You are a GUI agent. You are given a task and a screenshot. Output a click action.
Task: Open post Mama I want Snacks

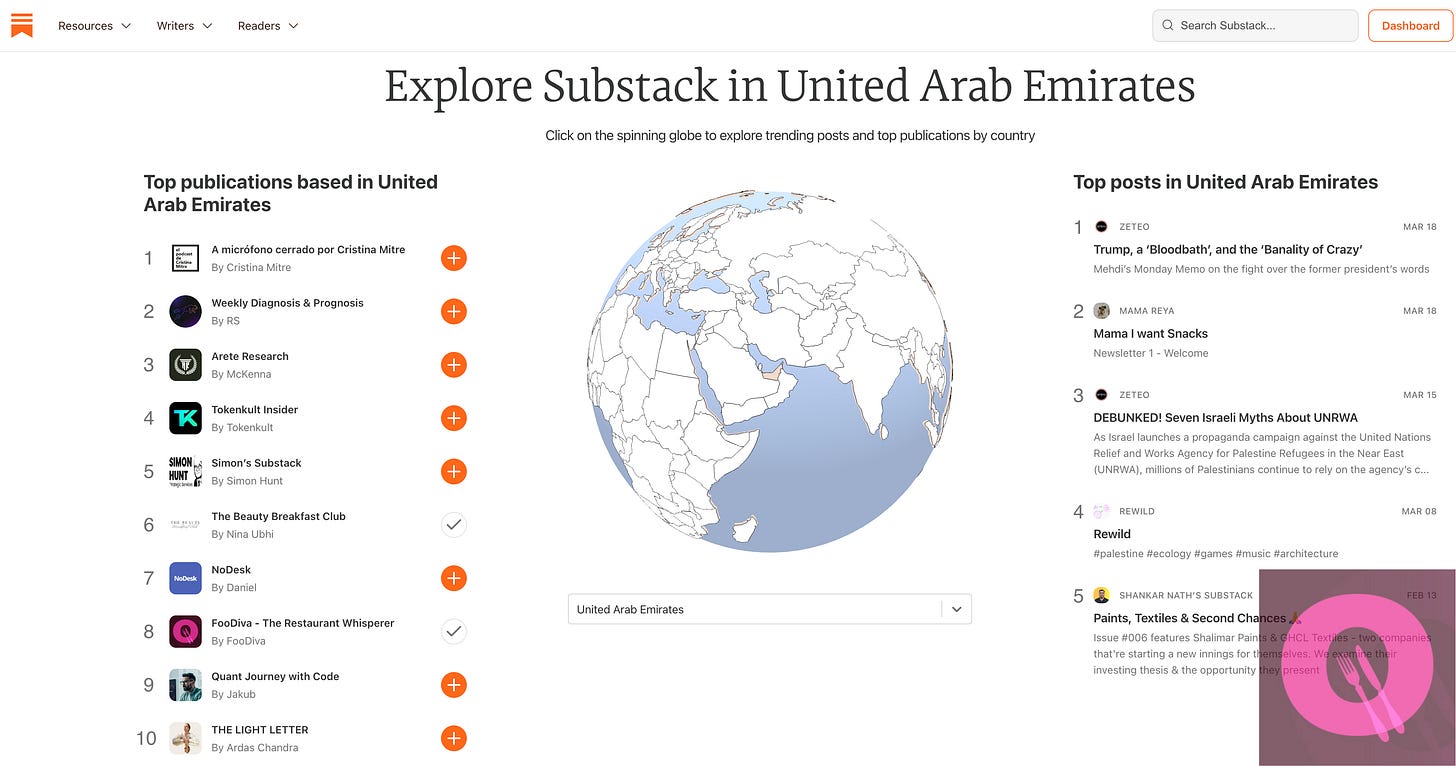coord(1150,333)
